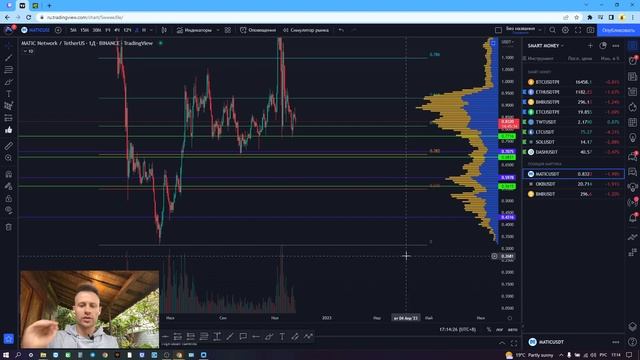Activate the zoom-in magnifier tool

click(x=9, y=158)
